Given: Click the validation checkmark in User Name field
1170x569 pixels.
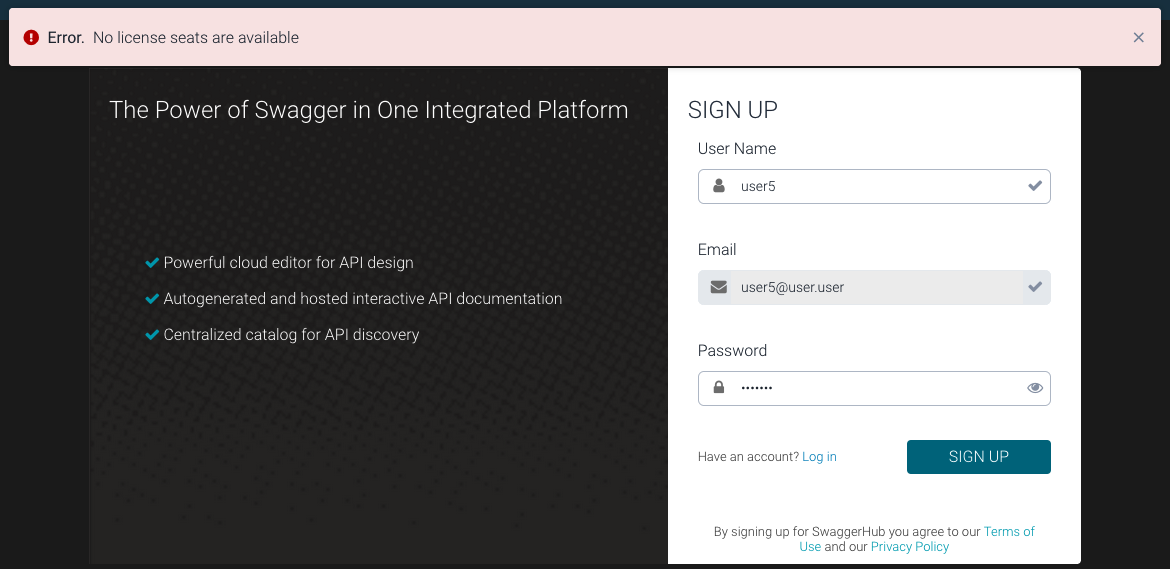Looking at the screenshot, I should [1035, 186].
